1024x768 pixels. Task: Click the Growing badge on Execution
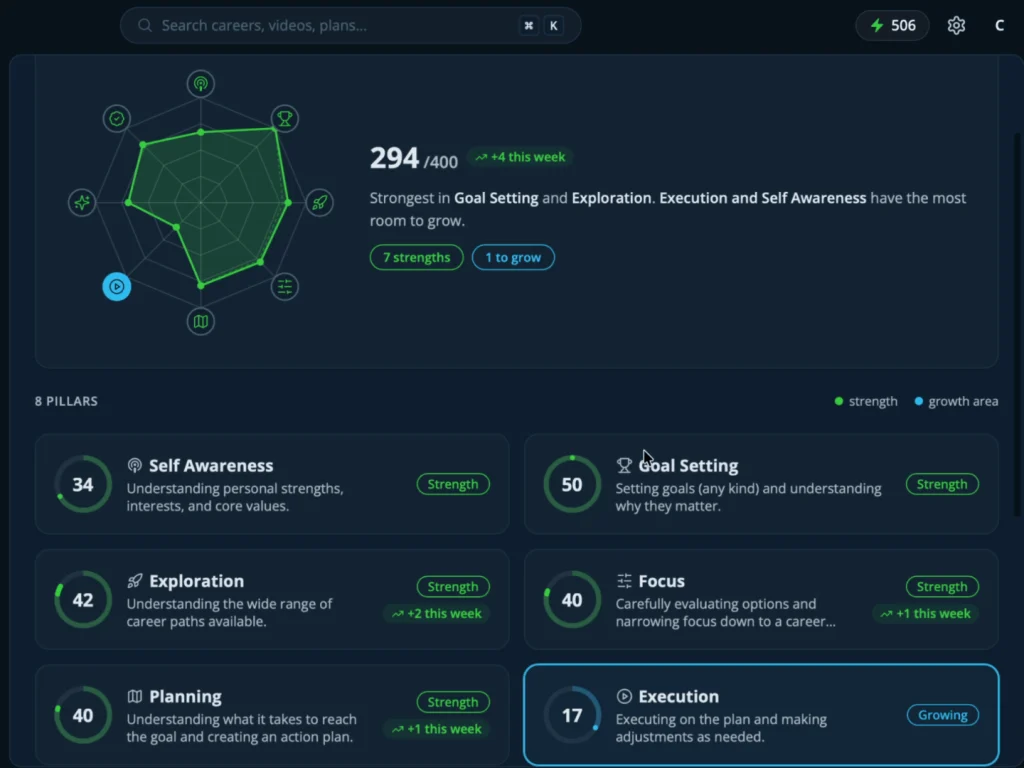(x=943, y=715)
